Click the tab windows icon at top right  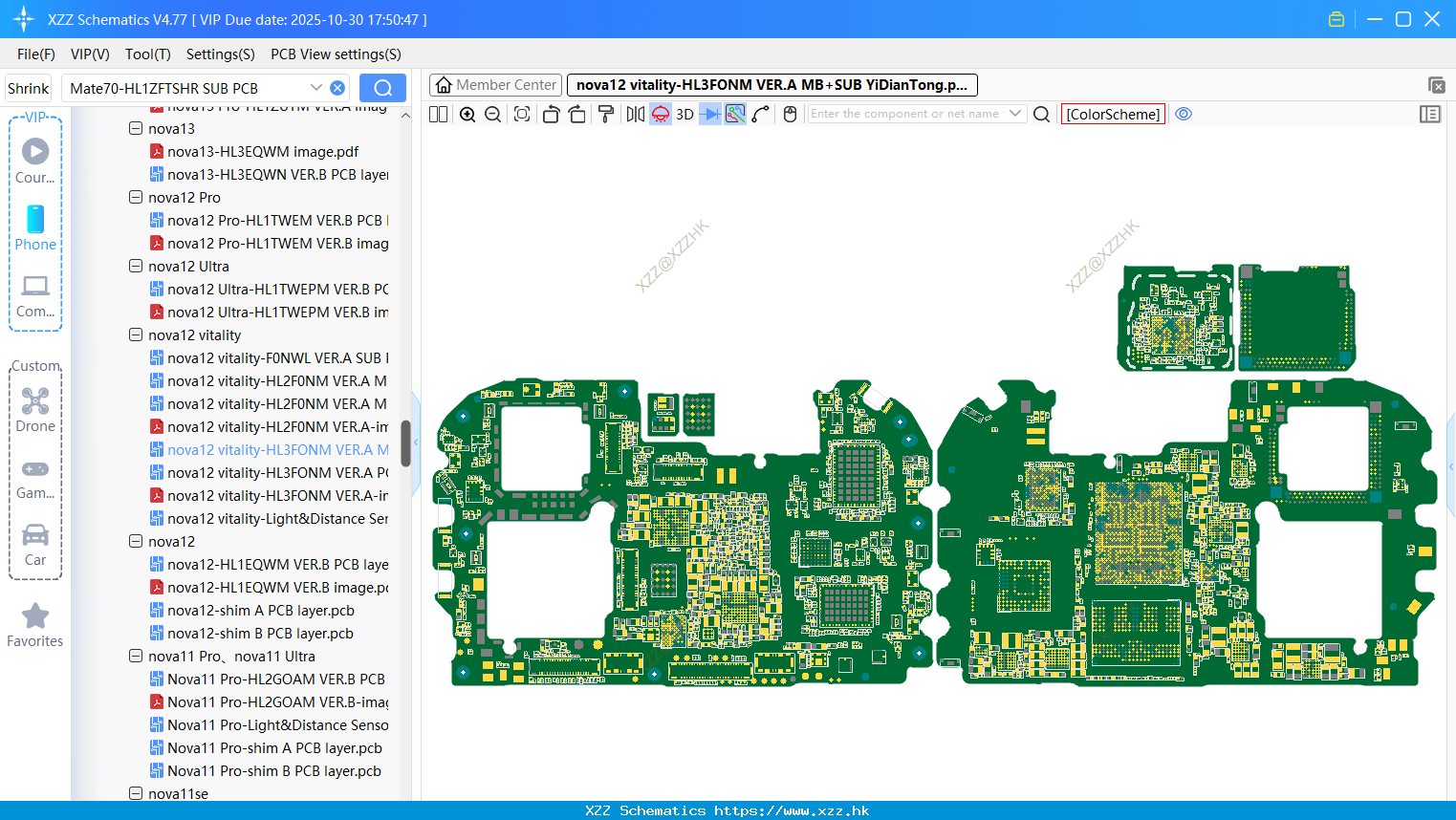[1436, 85]
